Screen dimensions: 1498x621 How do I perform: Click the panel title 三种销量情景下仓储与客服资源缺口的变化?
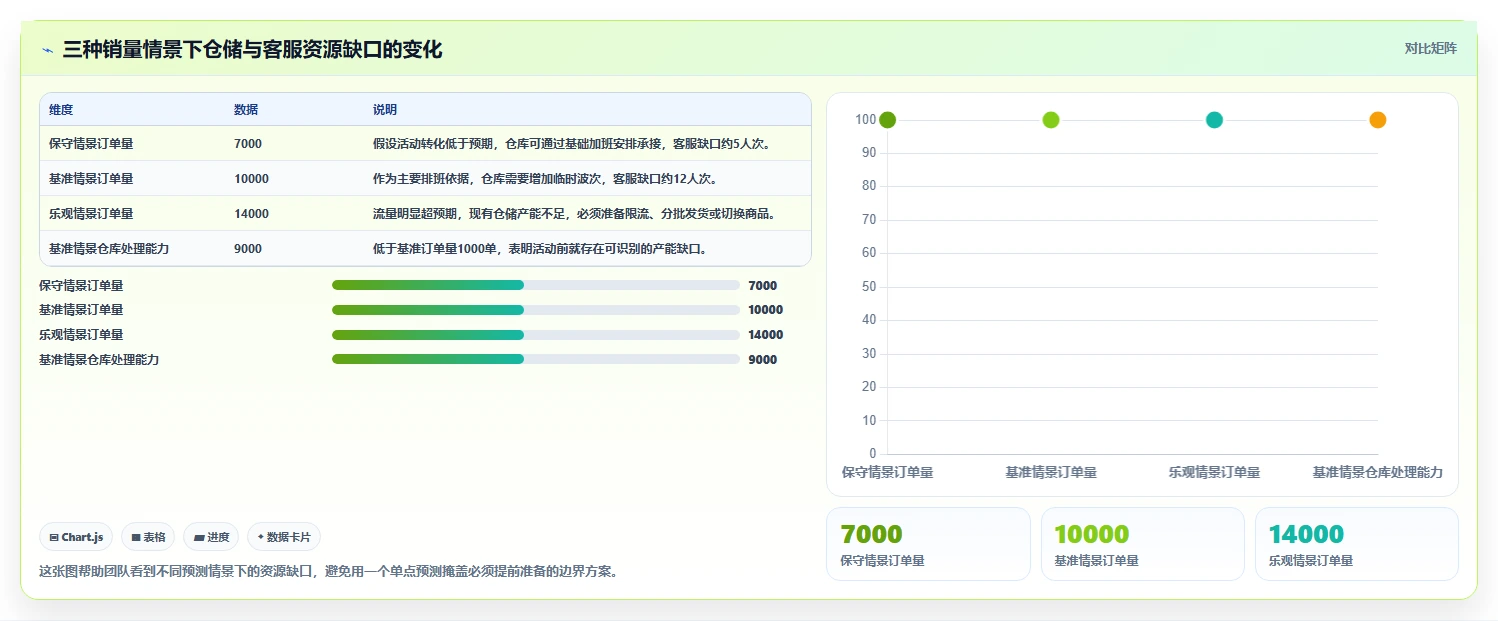point(252,49)
